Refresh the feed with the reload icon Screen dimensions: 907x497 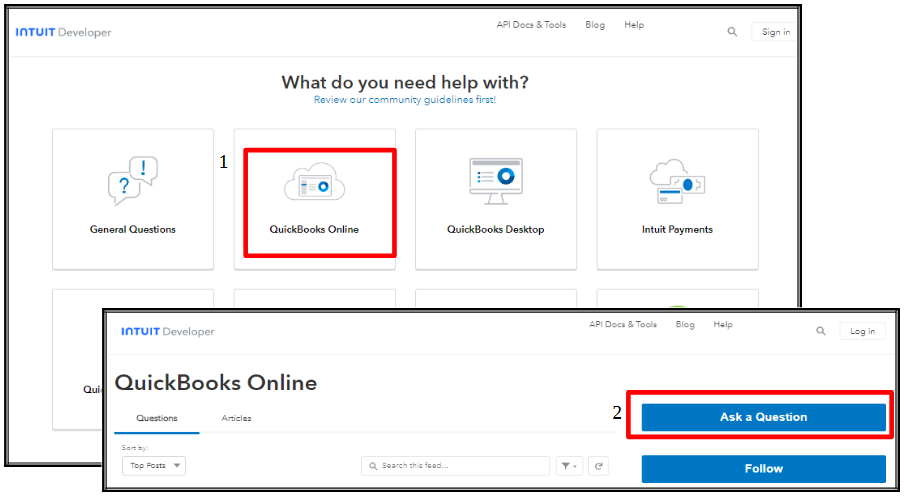click(599, 466)
